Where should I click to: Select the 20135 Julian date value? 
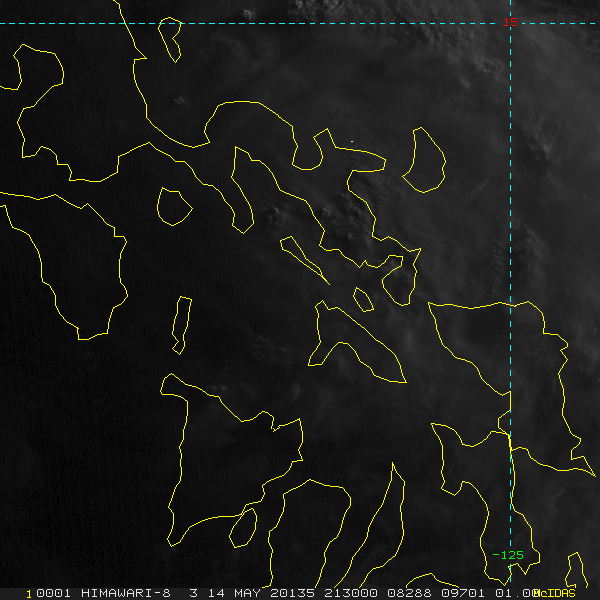[292, 593]
